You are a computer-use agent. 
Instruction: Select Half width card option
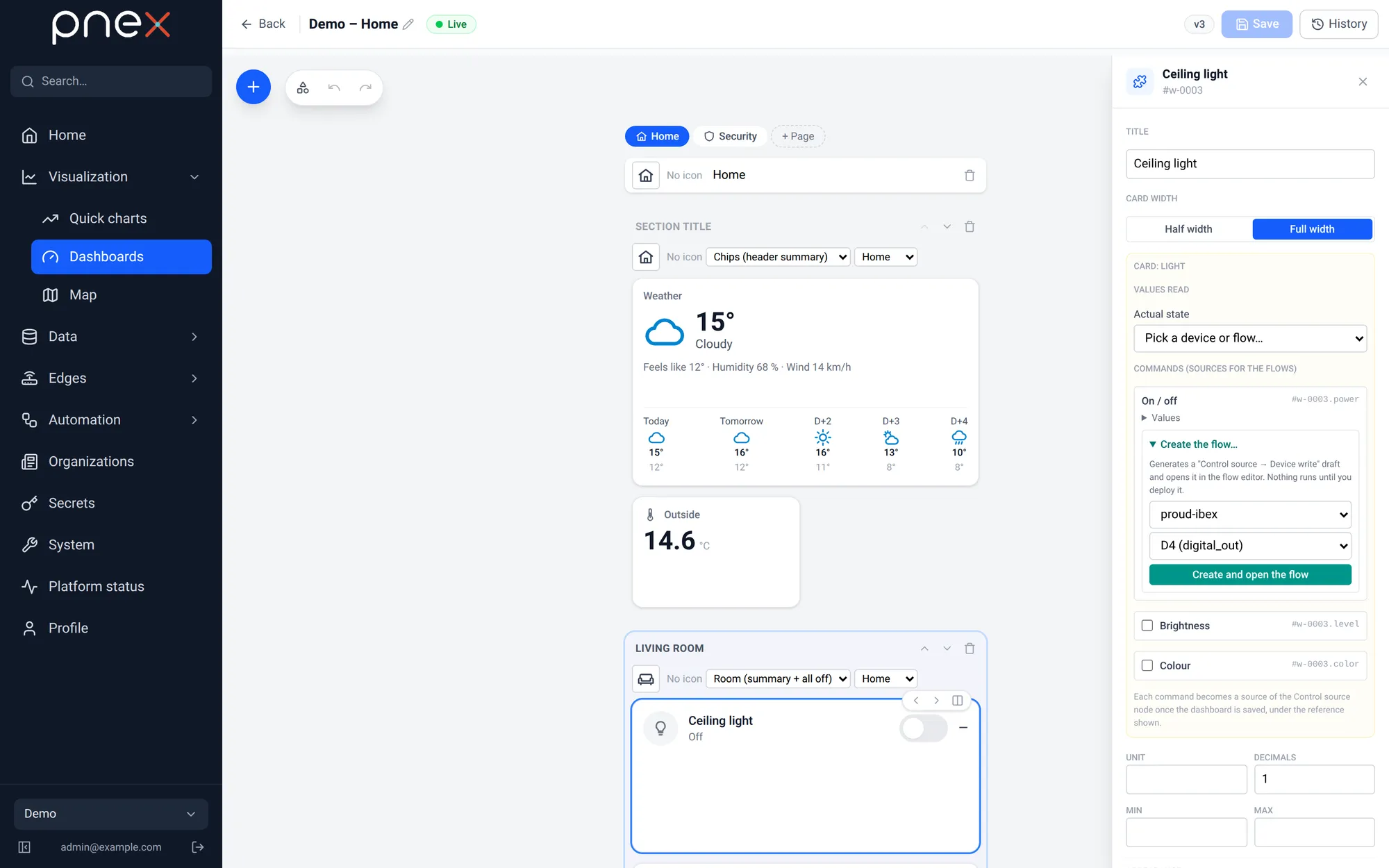(1188, 229)
